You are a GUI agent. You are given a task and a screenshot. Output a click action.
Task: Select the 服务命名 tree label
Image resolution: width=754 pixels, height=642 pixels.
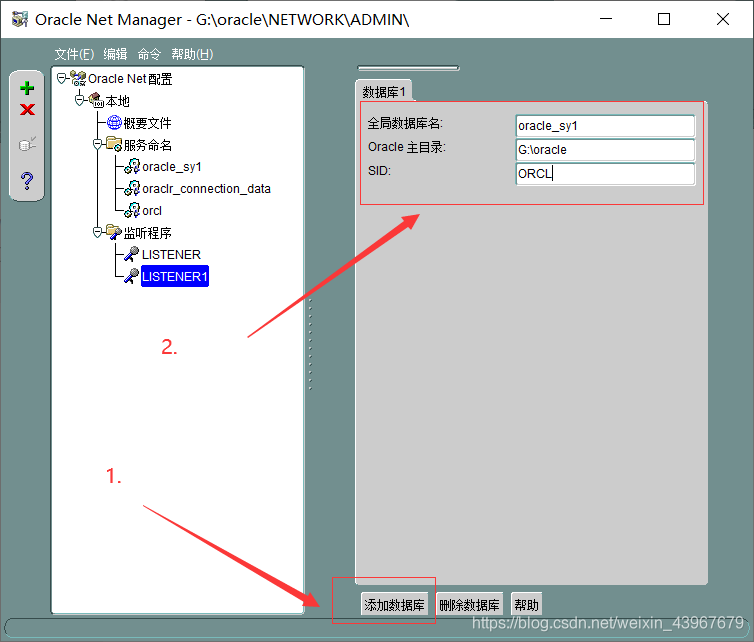pyautogui.click(x=148, y=145)
